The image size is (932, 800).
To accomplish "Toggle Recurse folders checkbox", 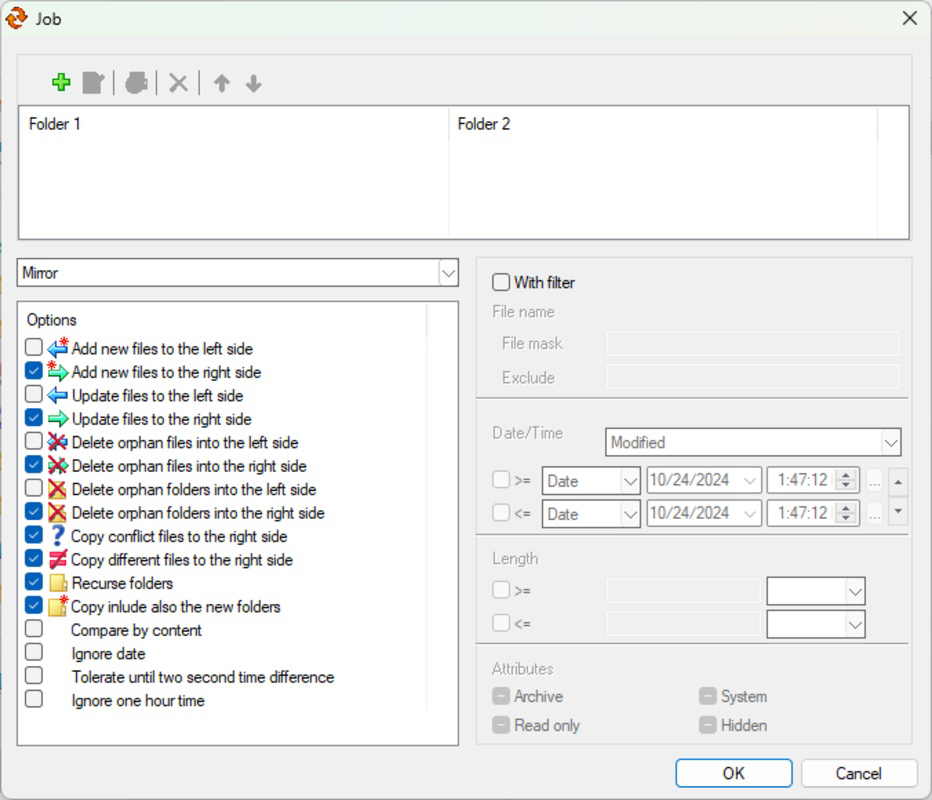I will click(x=34, y=582).
